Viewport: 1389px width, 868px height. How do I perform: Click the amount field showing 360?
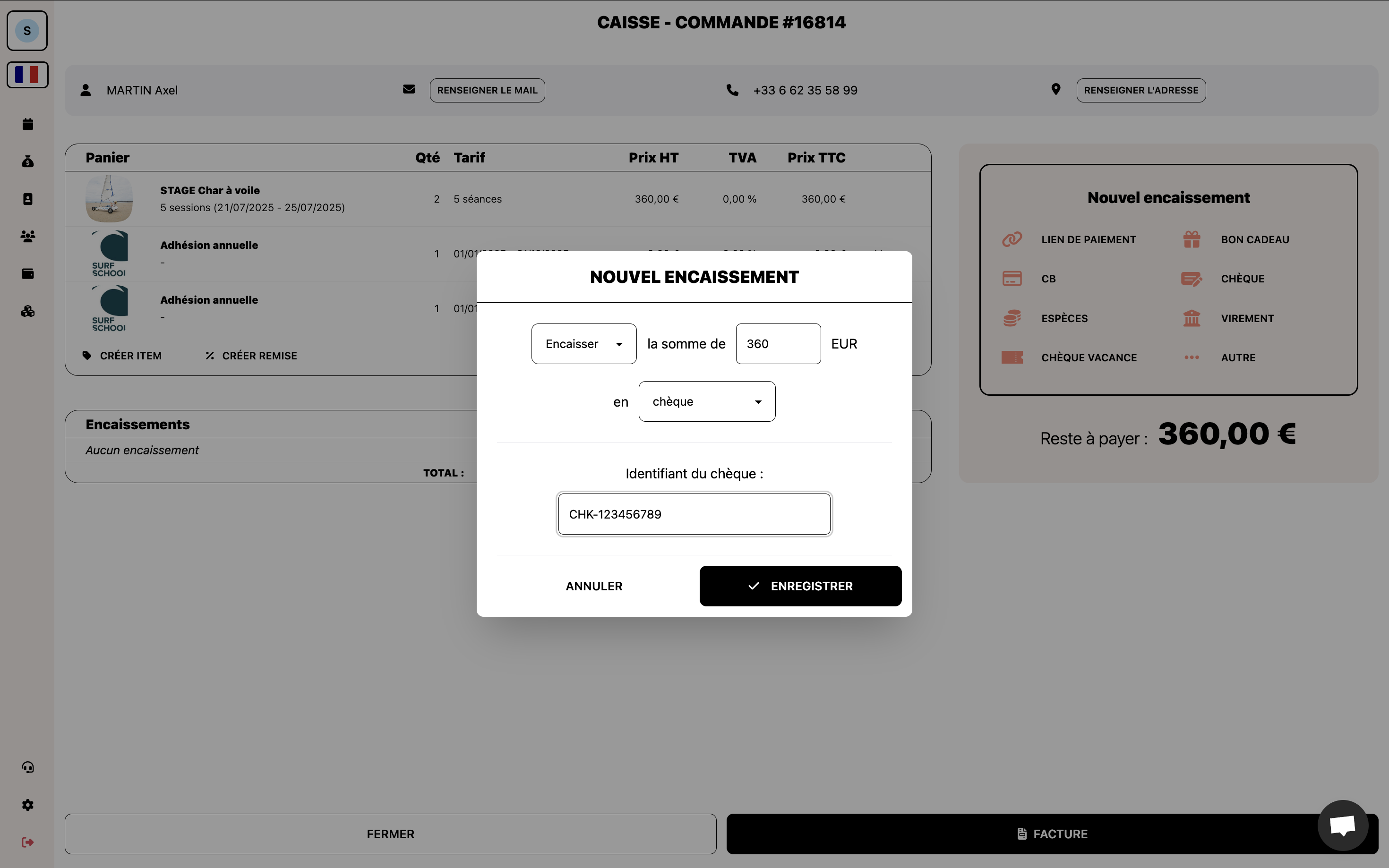coord(778,344)
